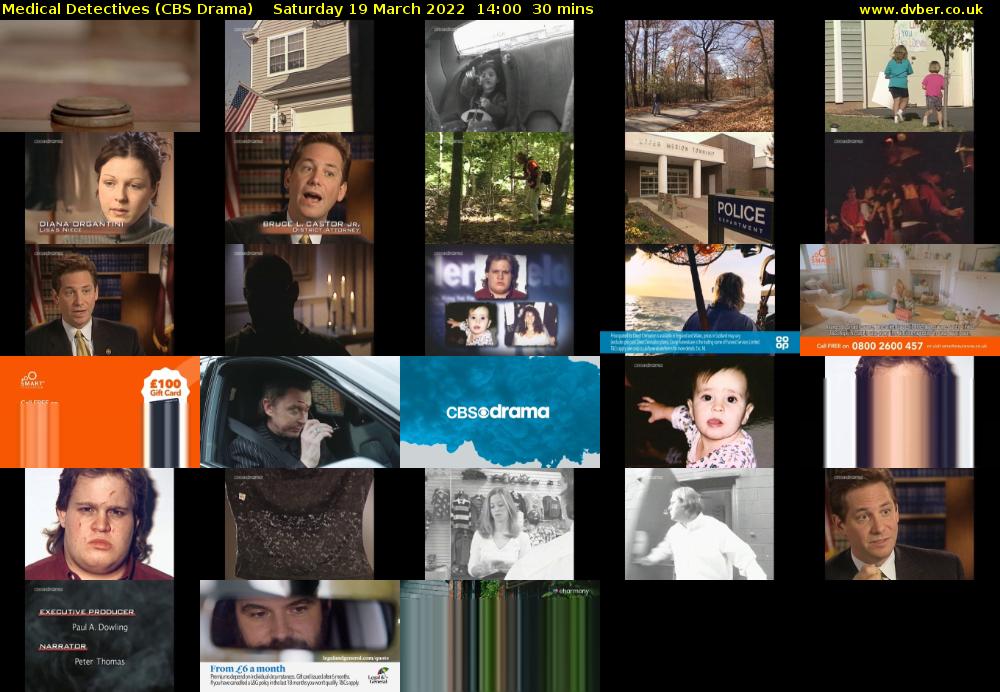Open the CBS Drama logo thumbnail
Image resolution: width=1000 pixels, height=692 pixels.
coord(499,412)
